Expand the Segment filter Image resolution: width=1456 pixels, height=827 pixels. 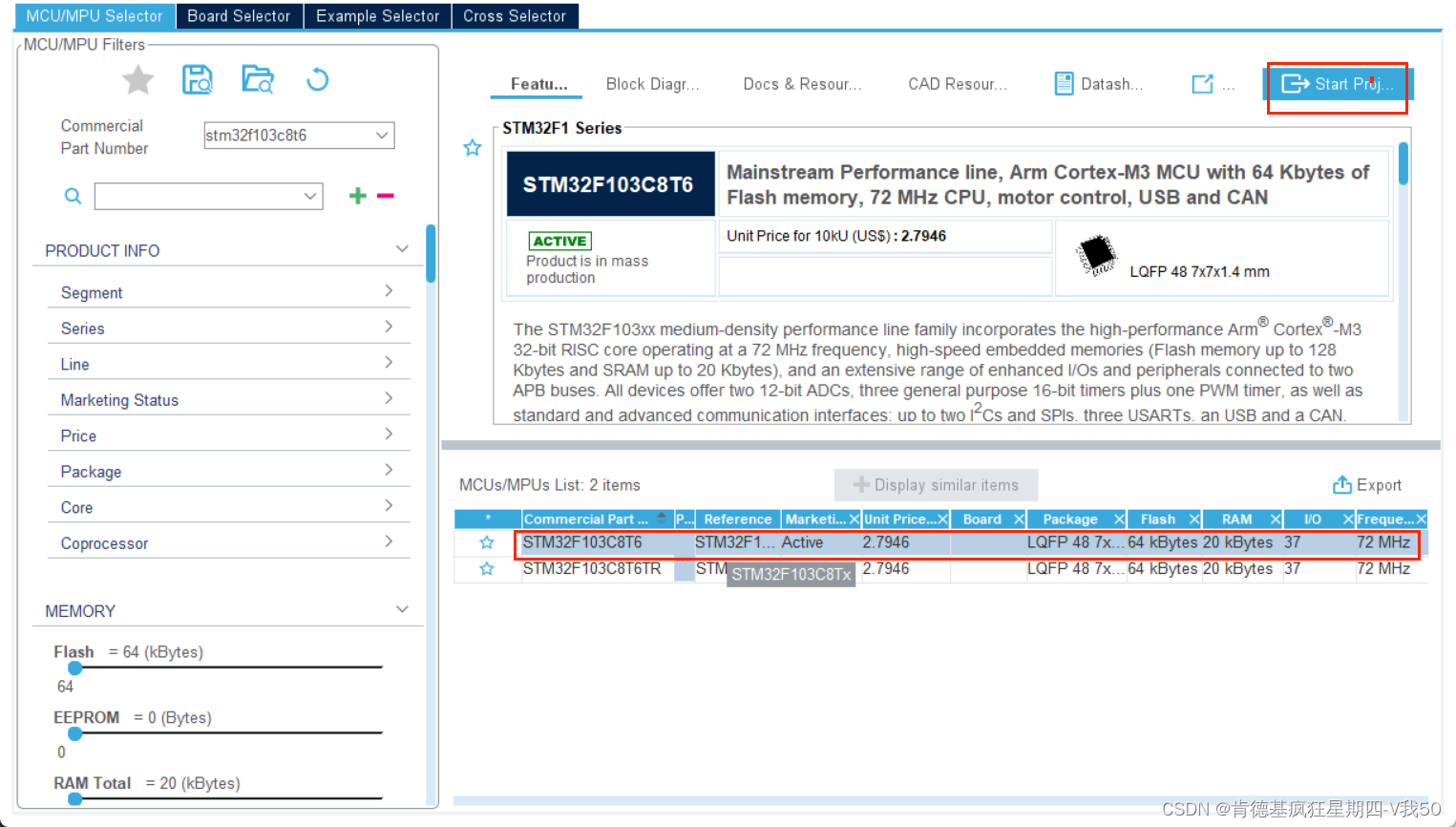point(389,290)
